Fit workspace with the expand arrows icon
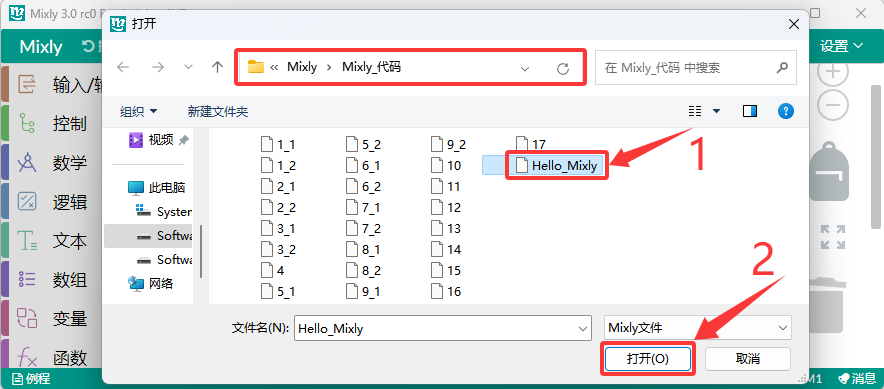 [x=833, y=237]
